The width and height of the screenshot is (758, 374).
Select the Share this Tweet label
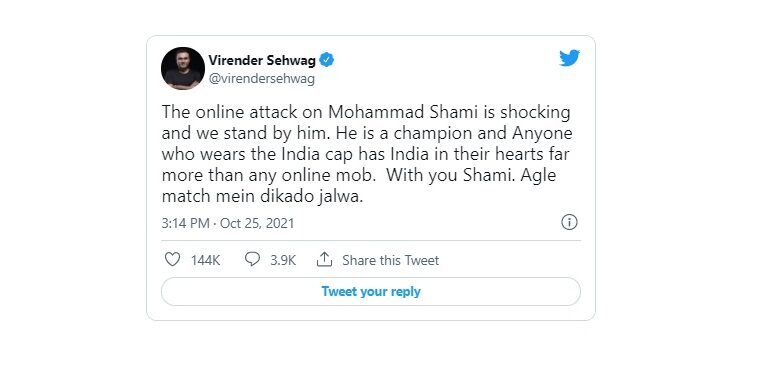point(391,260)
